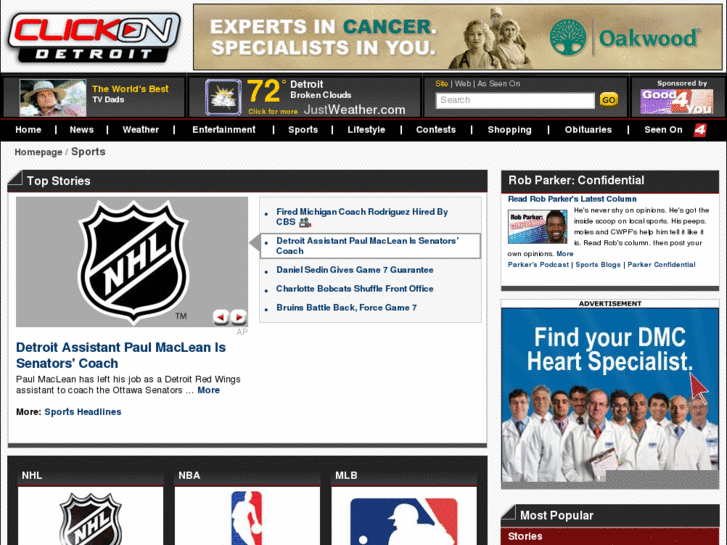Open the News menu
727x545 pixels.
coord(82,130)
